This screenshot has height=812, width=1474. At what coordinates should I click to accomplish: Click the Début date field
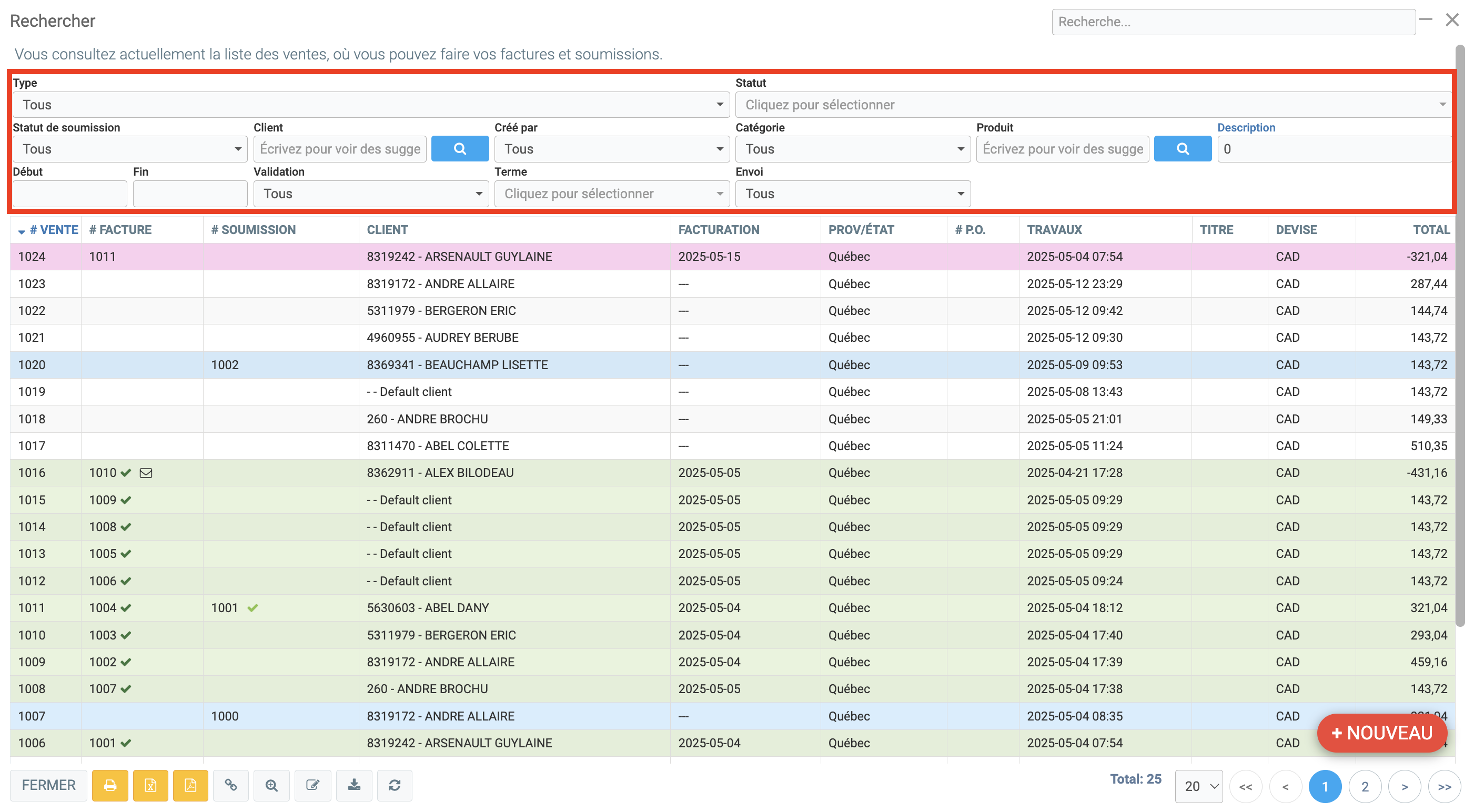(x=70, y=194)
